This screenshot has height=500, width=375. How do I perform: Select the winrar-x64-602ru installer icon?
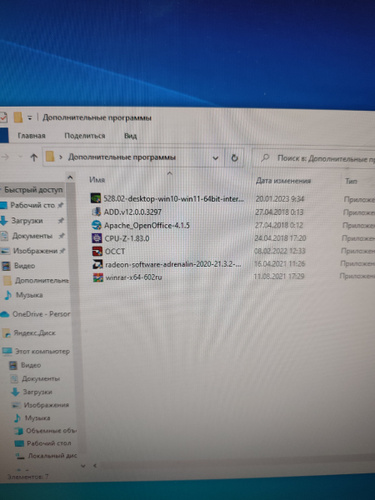(98, 277)
